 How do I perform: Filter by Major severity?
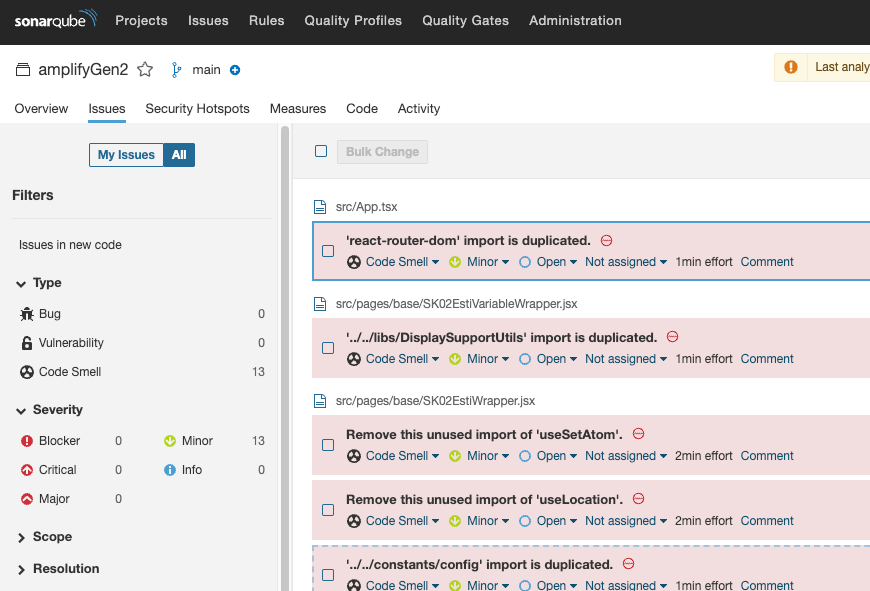[x=70, y=498]
